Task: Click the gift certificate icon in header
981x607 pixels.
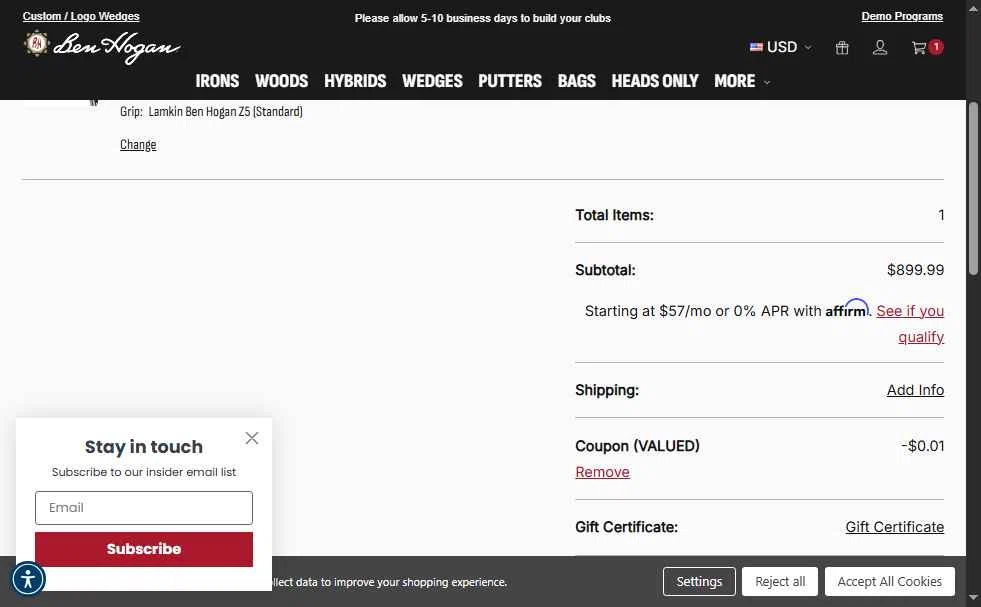Action: pyautogui.click(x=842, y=48)
